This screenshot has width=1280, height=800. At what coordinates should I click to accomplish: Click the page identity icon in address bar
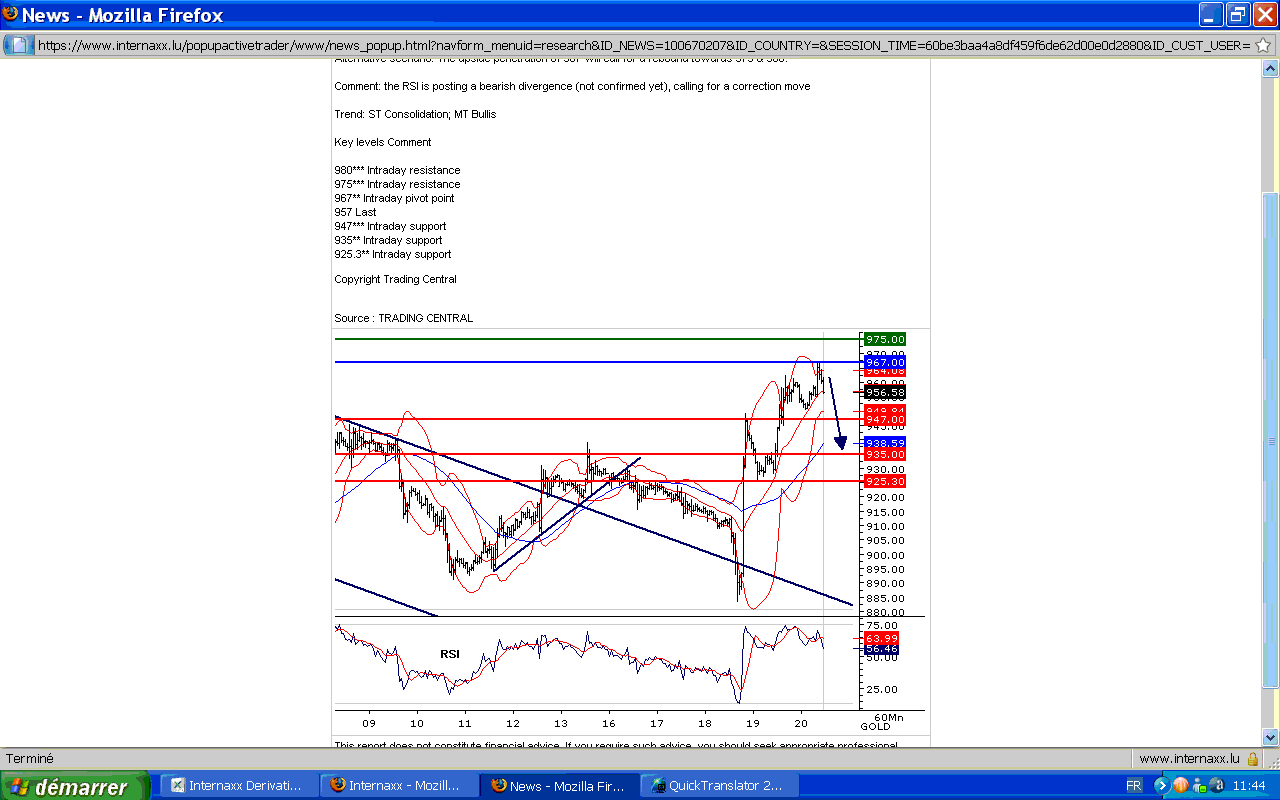[19, 45]
